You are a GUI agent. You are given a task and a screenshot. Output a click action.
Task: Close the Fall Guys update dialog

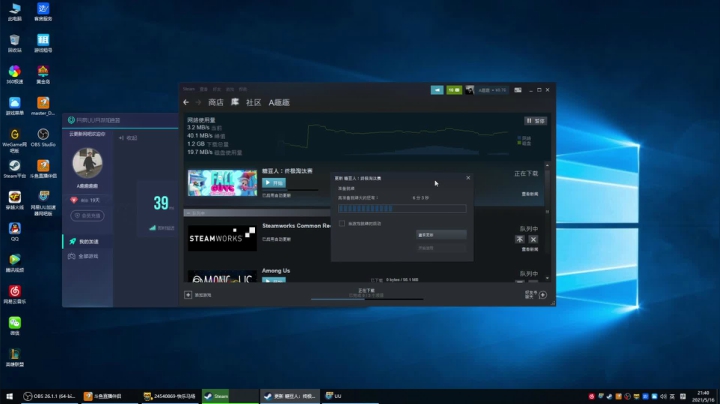tap(468, 178)
